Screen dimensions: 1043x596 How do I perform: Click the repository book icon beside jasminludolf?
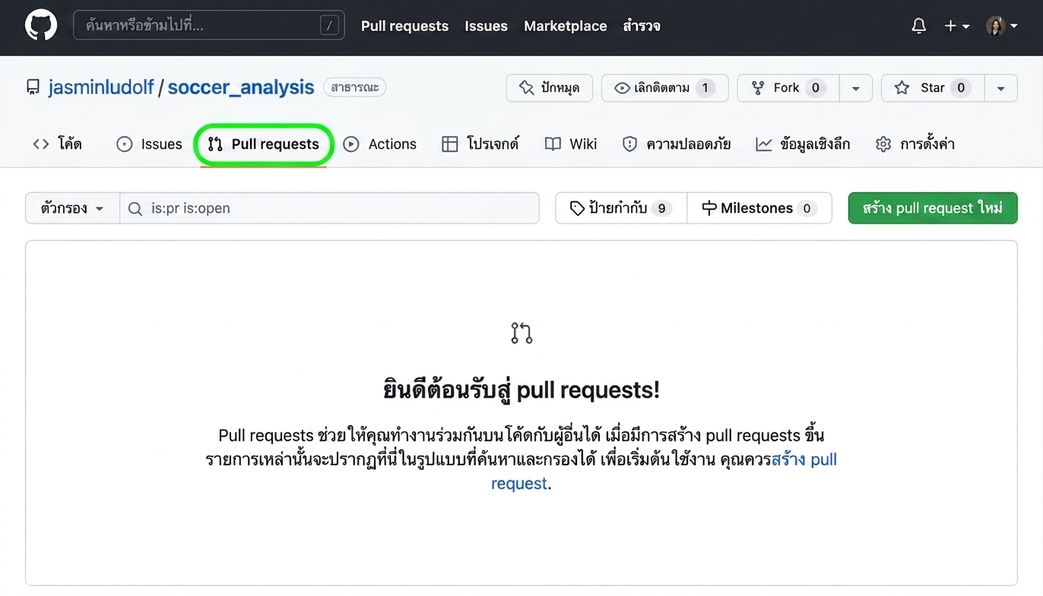(x=33, y=87)
